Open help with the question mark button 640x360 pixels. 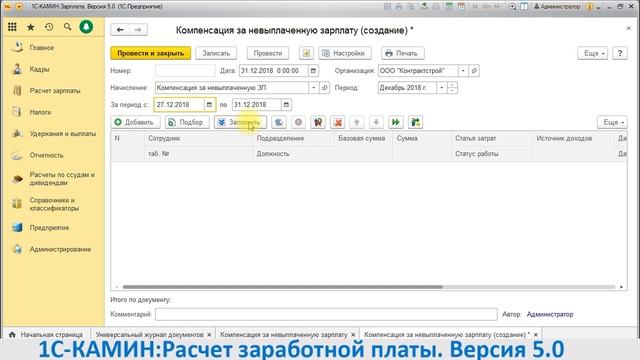(620, 53)
